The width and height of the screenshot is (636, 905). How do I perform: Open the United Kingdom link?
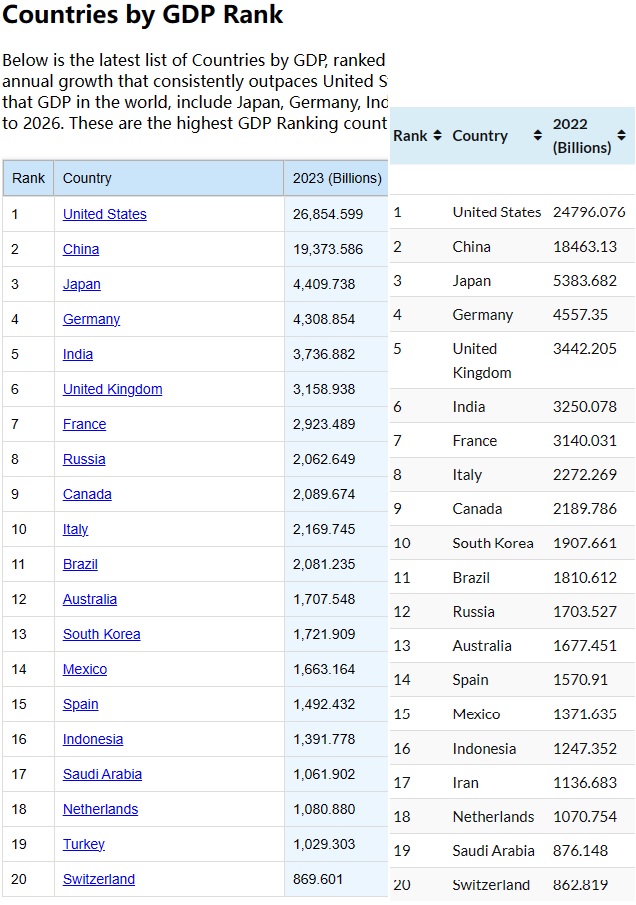pos(113,390)
